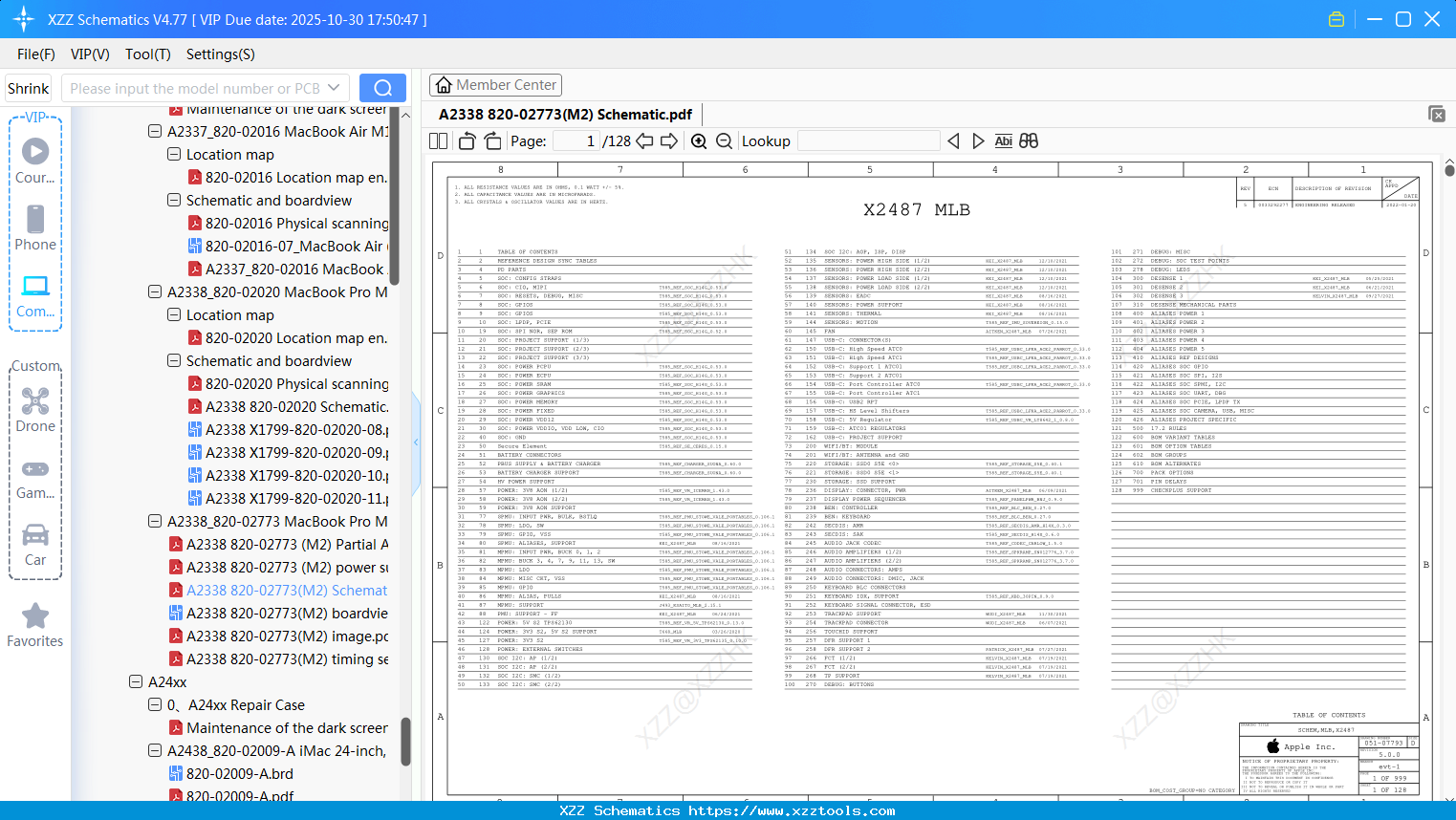Screen dimensions: 1456x820
Task: Open A2338 820-02773 (M2) power PDF
Action: click(x=278, y=567)
